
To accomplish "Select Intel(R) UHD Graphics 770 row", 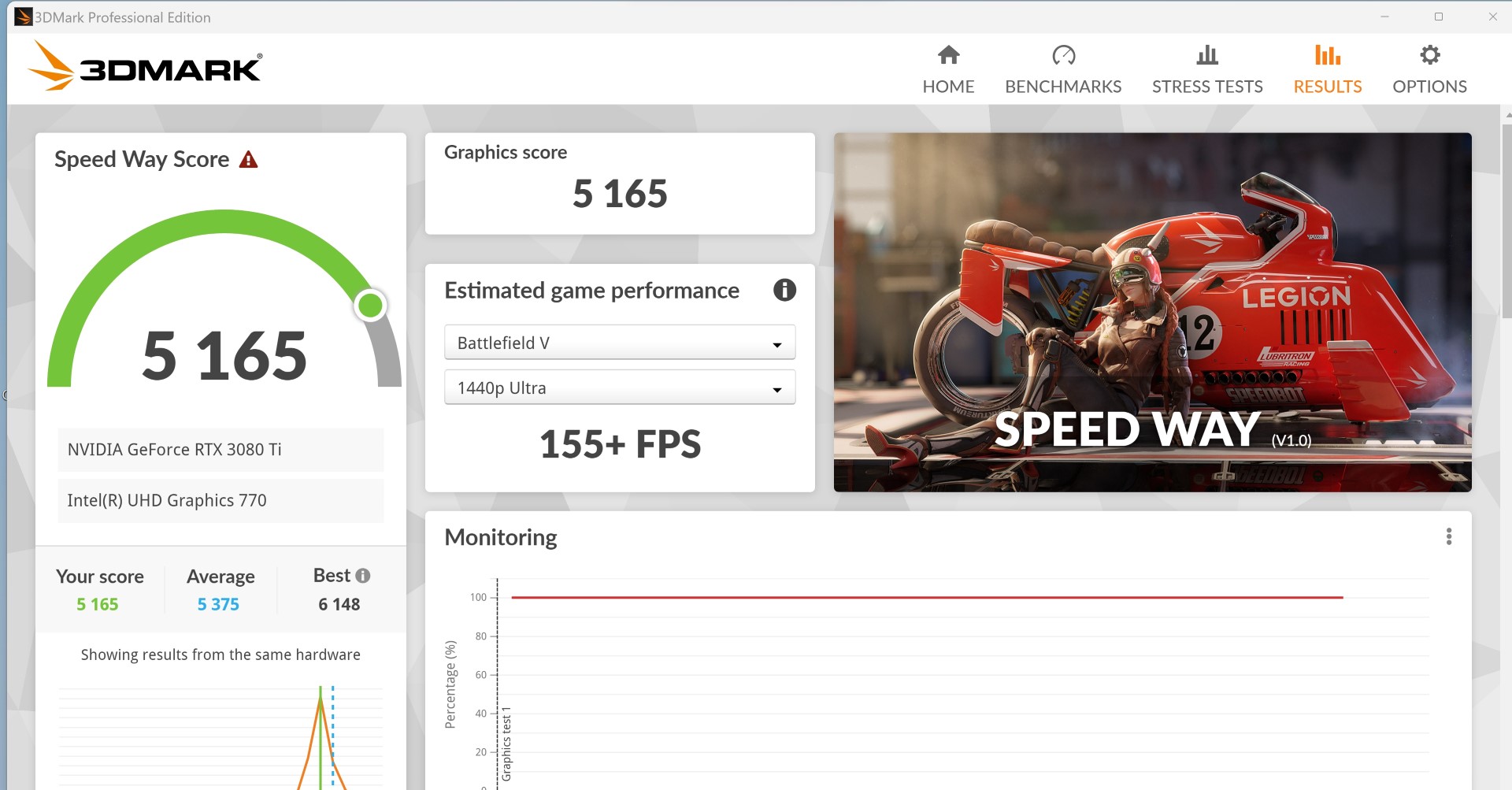I will pyautogui.click(x=220, y=501).
